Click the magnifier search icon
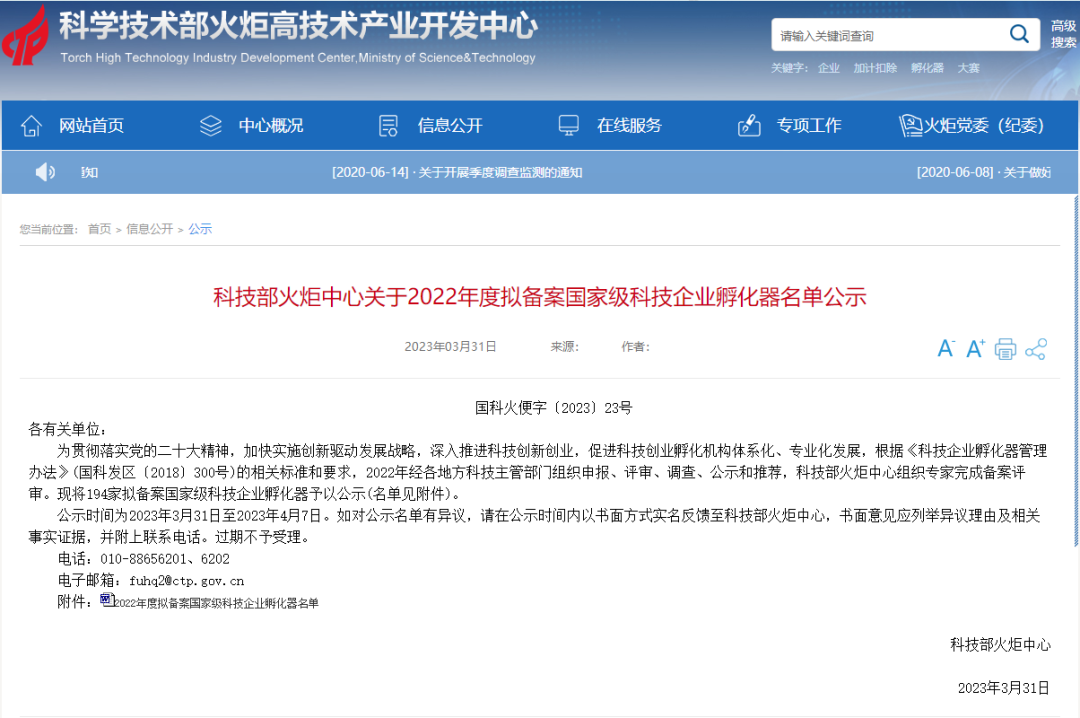 1018,35
